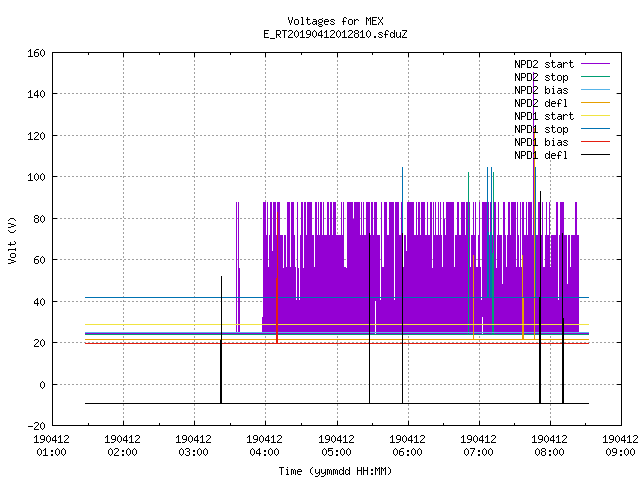
Task: Click the 'NPD2 start' legend label
Action: tap(544, 64)
